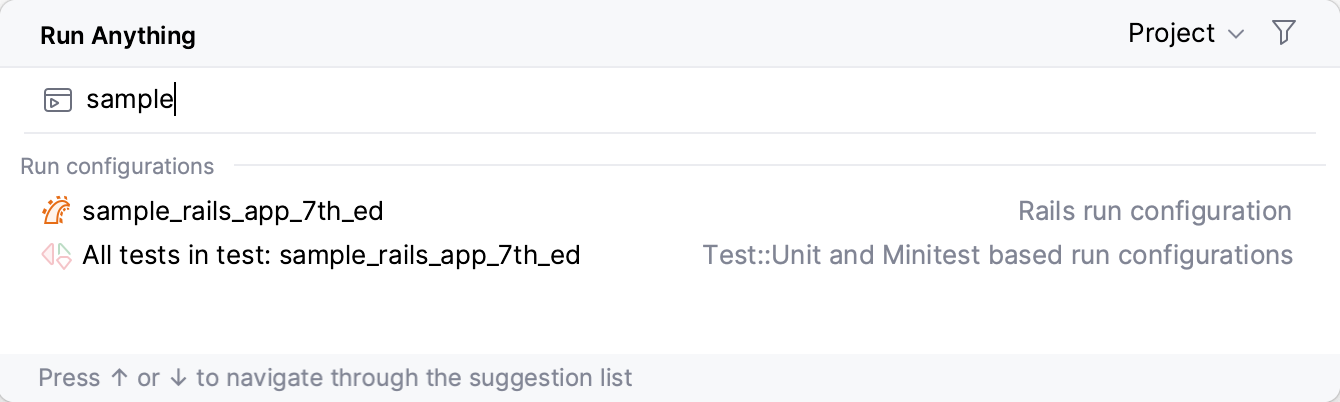The height and width of the screenshot is (402, 1340).
Task: Place cursor at start of "sample" text
Action: point(88,100)
